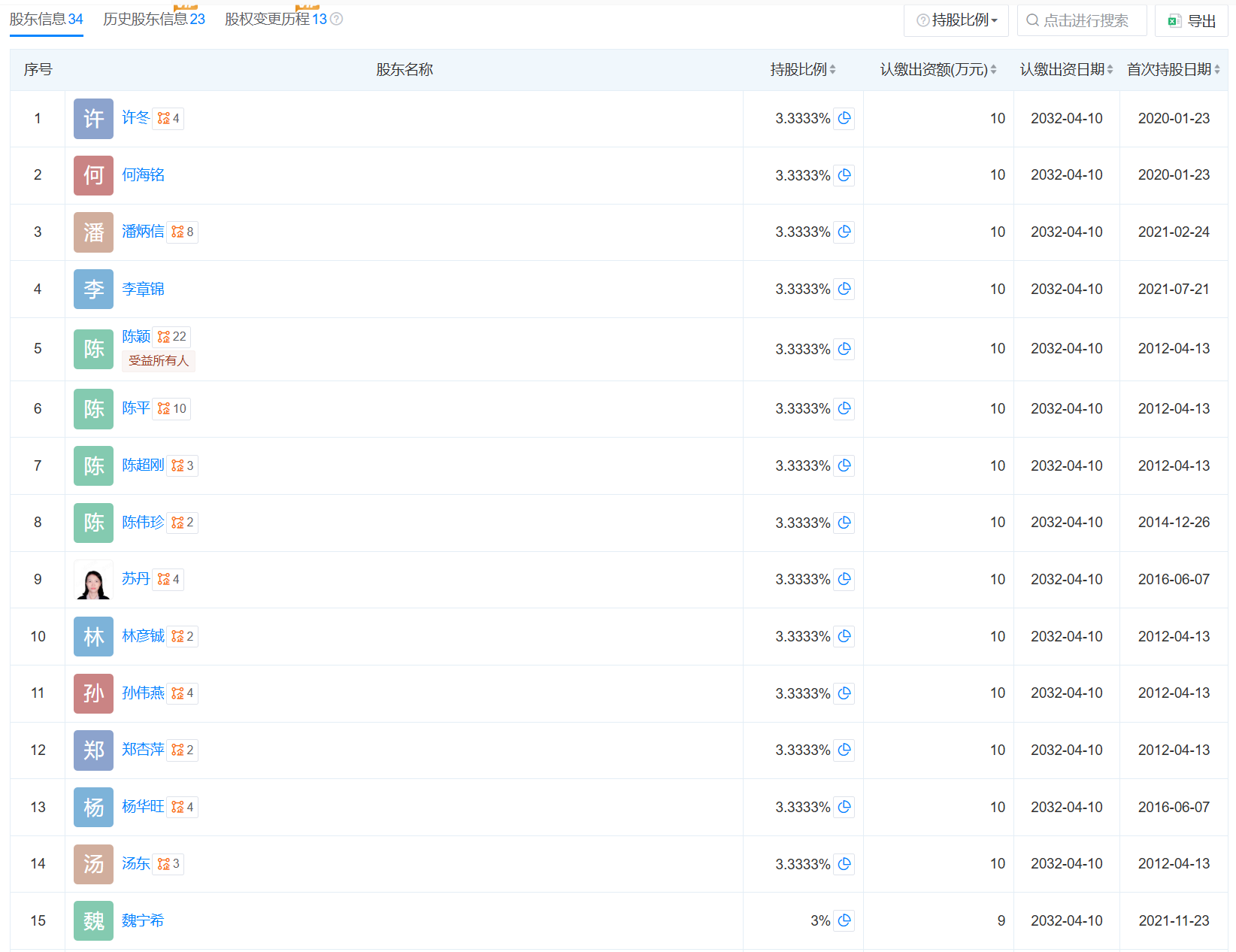Viewport: 1236px width, 952px height.
Task: Sort by 认缴出资日期 column arrows
Action: [1110, 70]
